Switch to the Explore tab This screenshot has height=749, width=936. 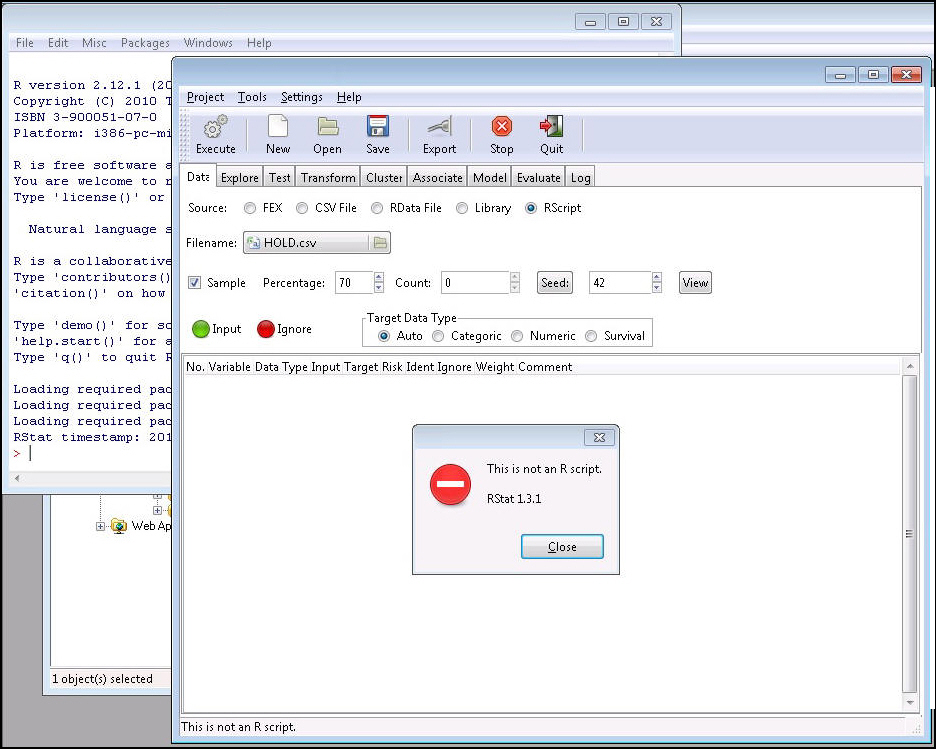pyautogui.click(x=239, y=178)
